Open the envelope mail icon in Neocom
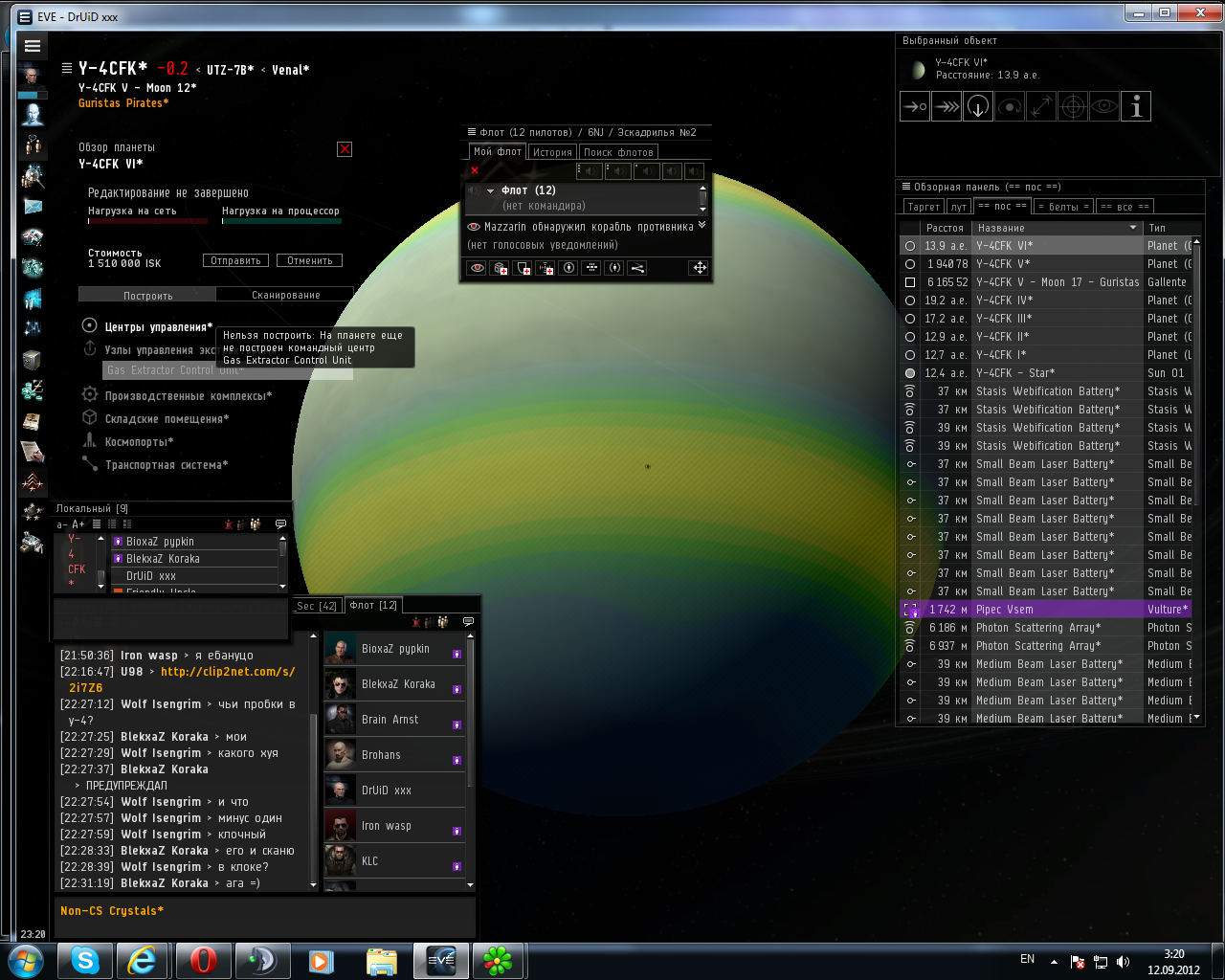1225x980 pixels. pyautogui.click(x=33, y=206)
